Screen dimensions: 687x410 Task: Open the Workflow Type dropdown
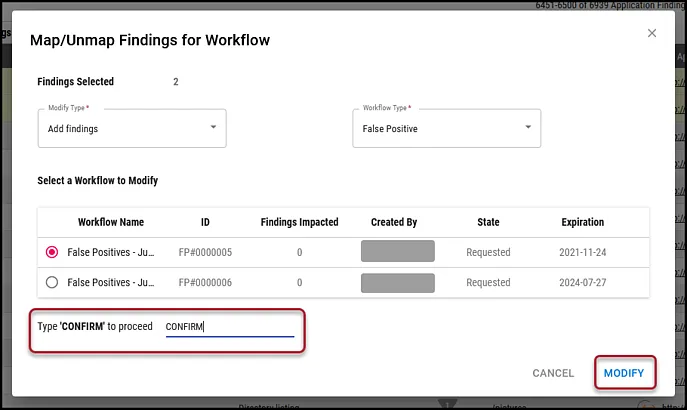coord(446,128)
